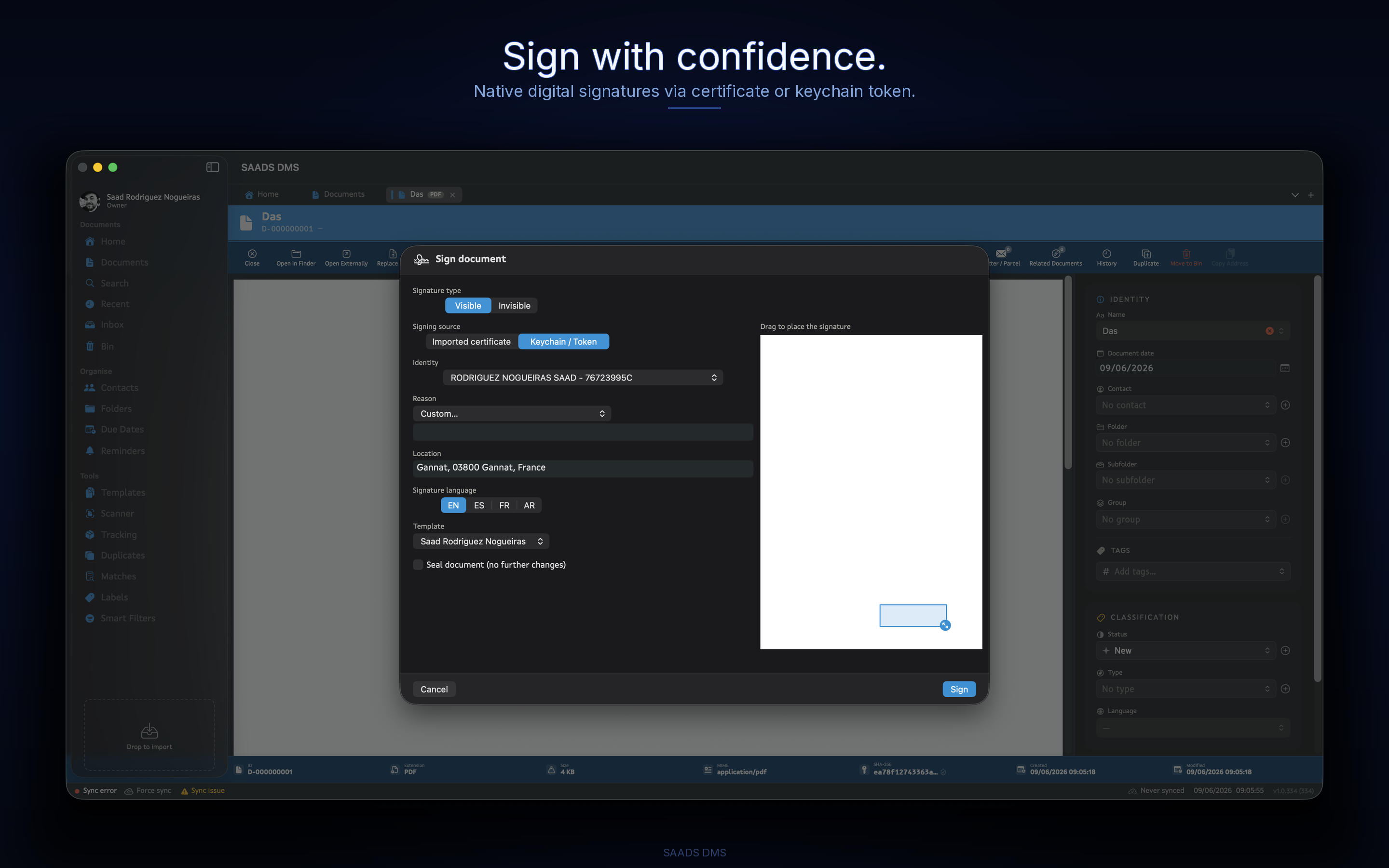The image size is (1389, 868).
Task: Set signature language to AR
Action: click(529, 505)
